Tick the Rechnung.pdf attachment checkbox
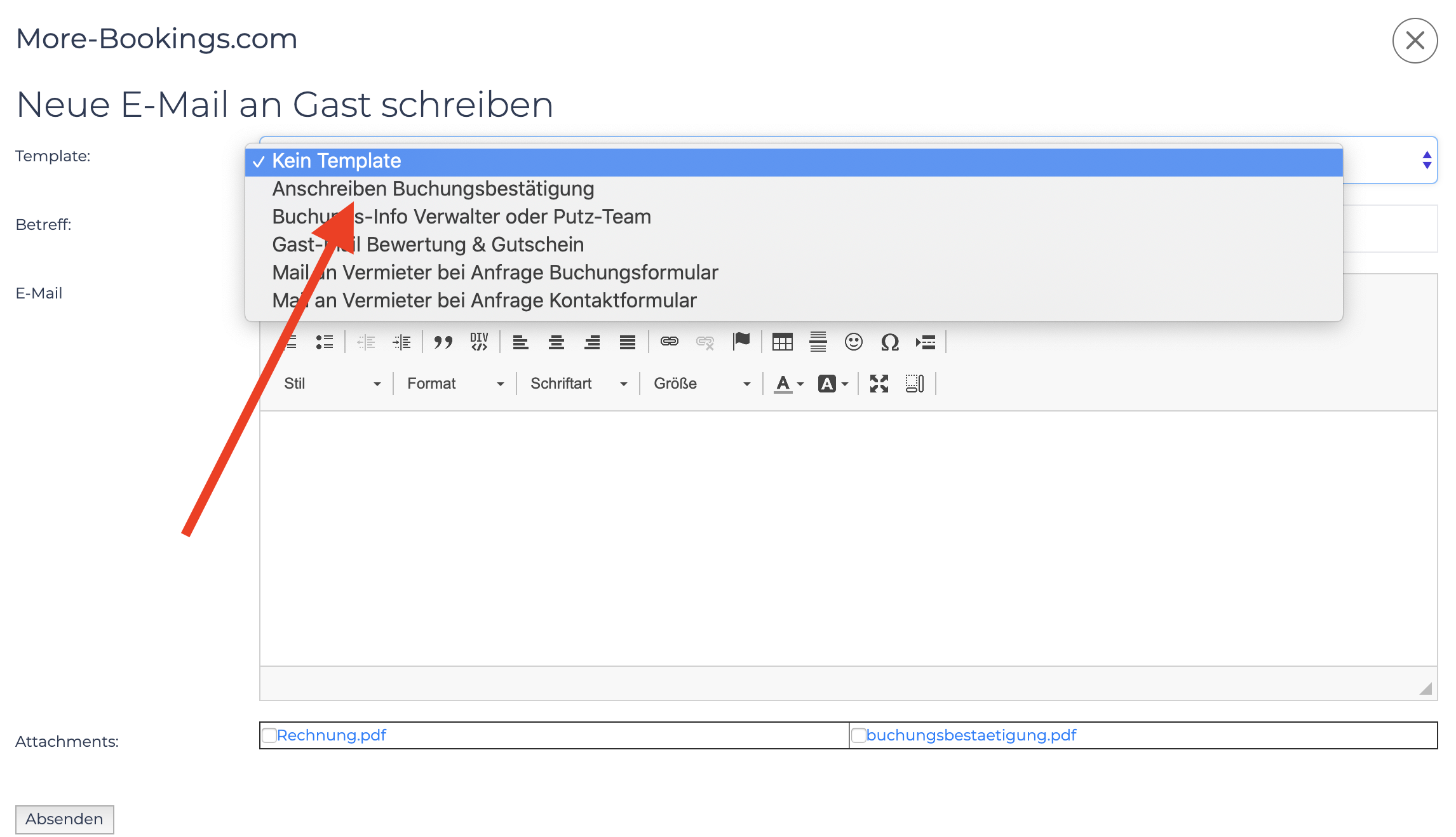1456x837 pixels. click(x=269, y=735)
